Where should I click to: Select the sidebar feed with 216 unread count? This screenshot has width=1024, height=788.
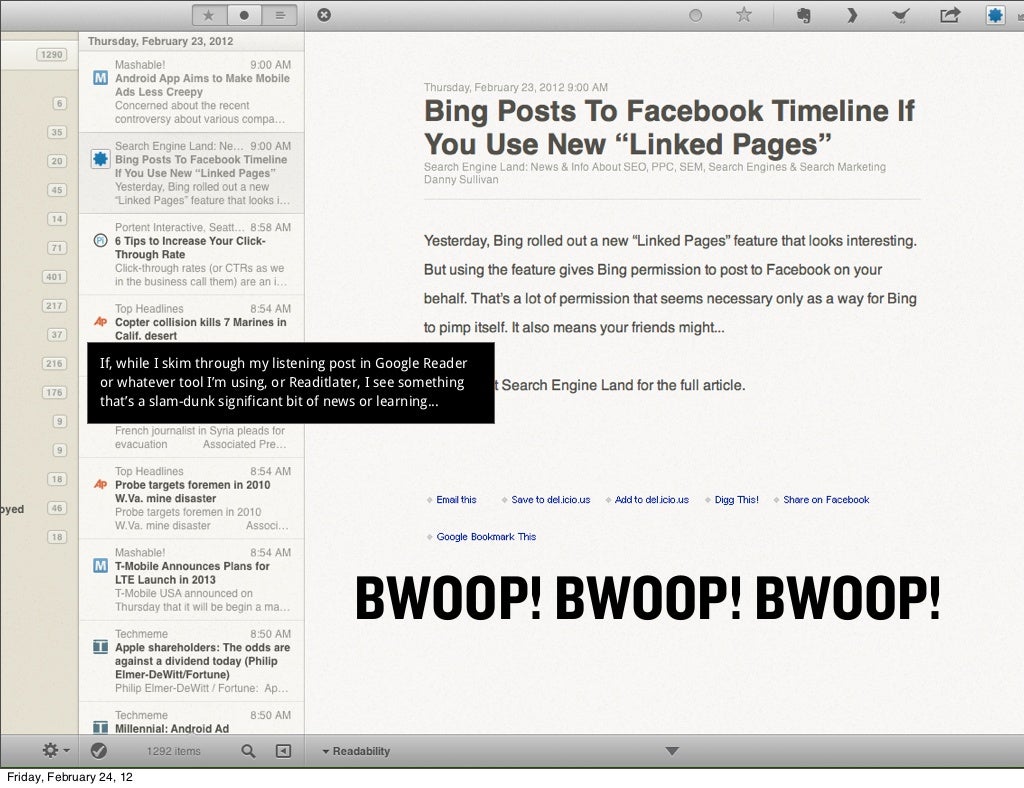tap(54, 364)
